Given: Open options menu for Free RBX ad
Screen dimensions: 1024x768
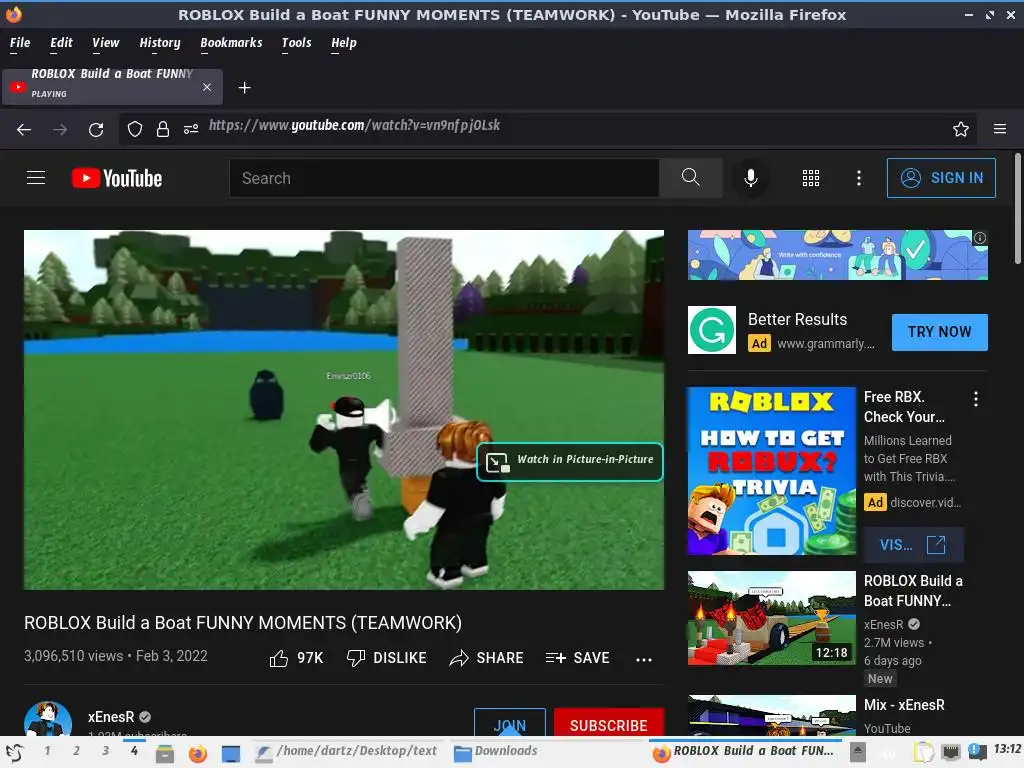Looking at the screenshot, I should click(x=976, y=399).
